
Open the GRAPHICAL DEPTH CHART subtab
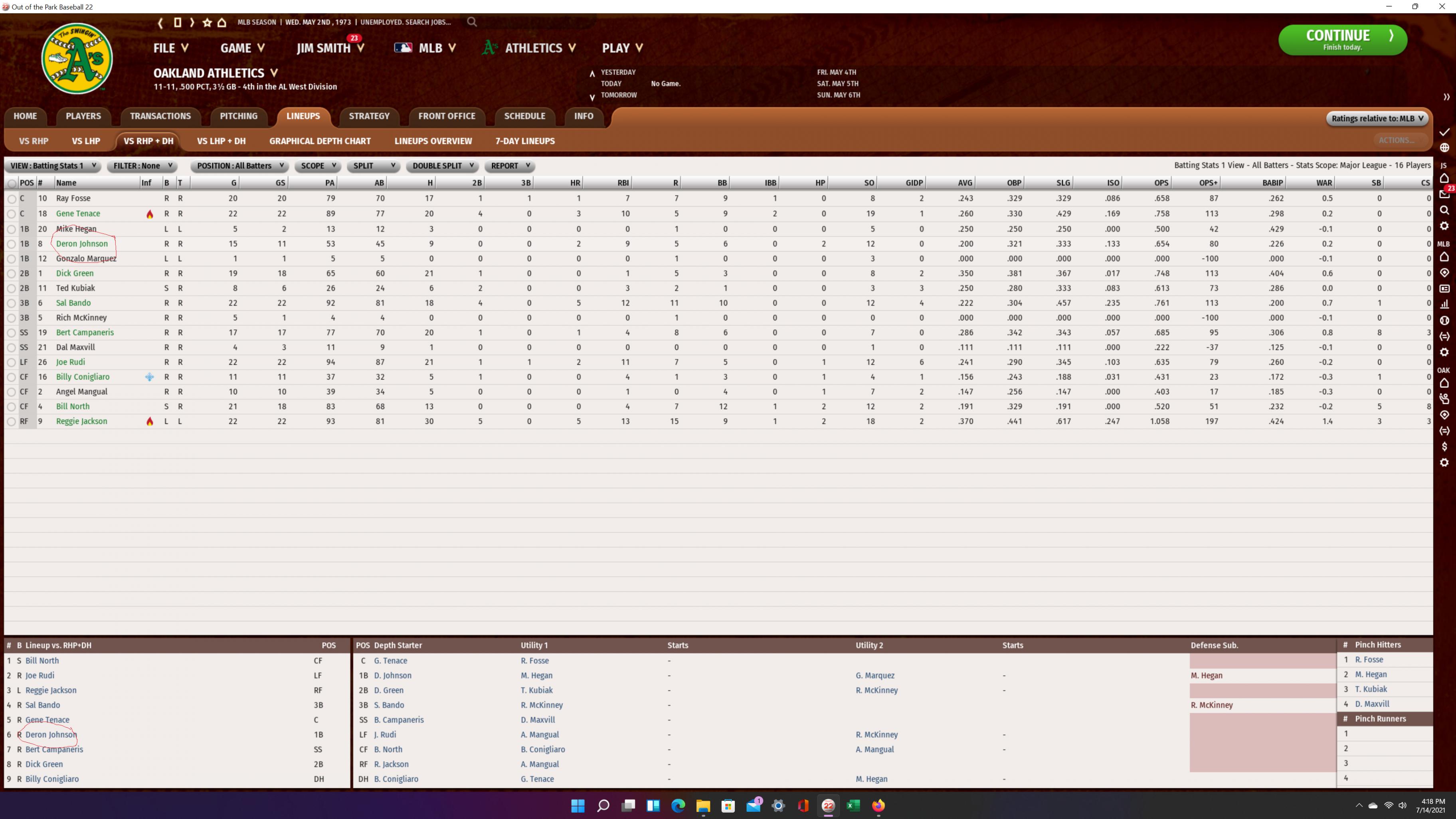click(x=320, y=141)
